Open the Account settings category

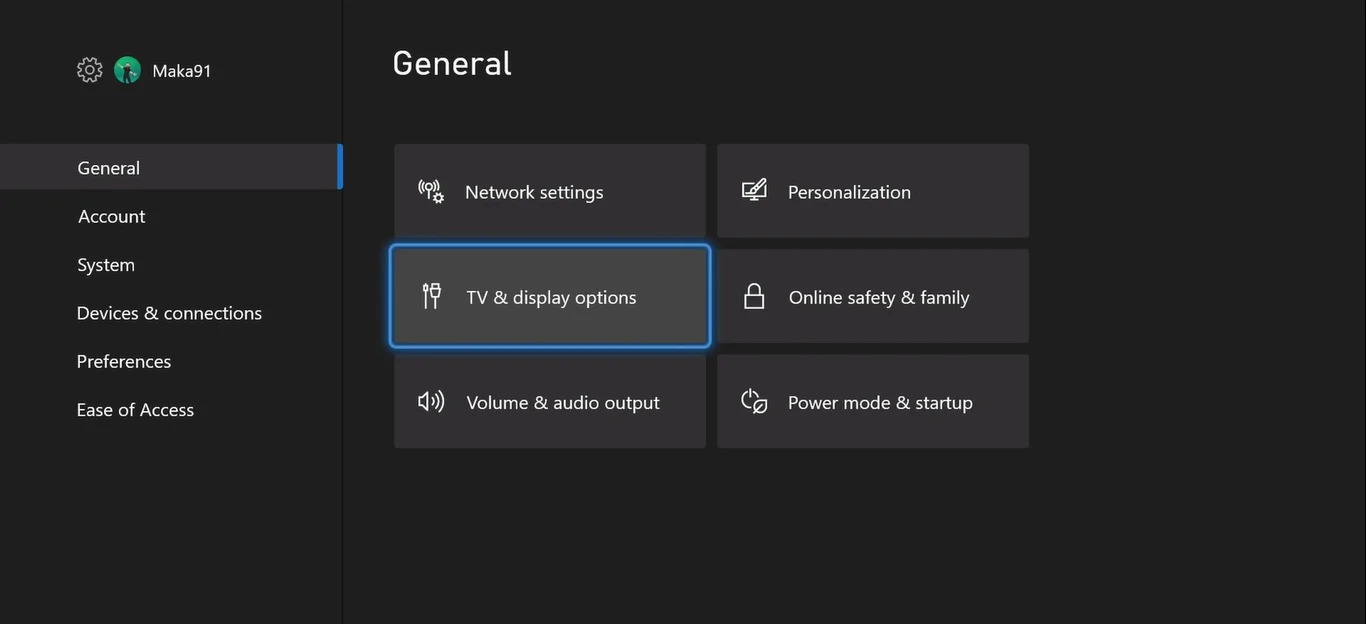(112, 216)
